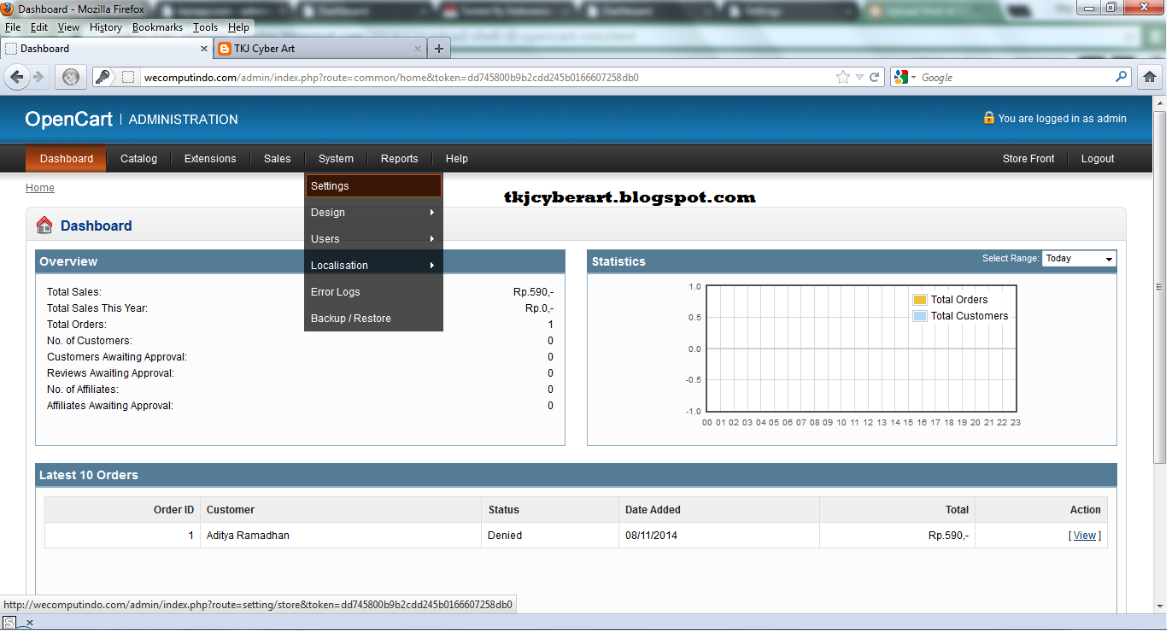Open Firefox Edit menu
Viewport: 1167px width, 631px height.
click(x=39, y=28)
